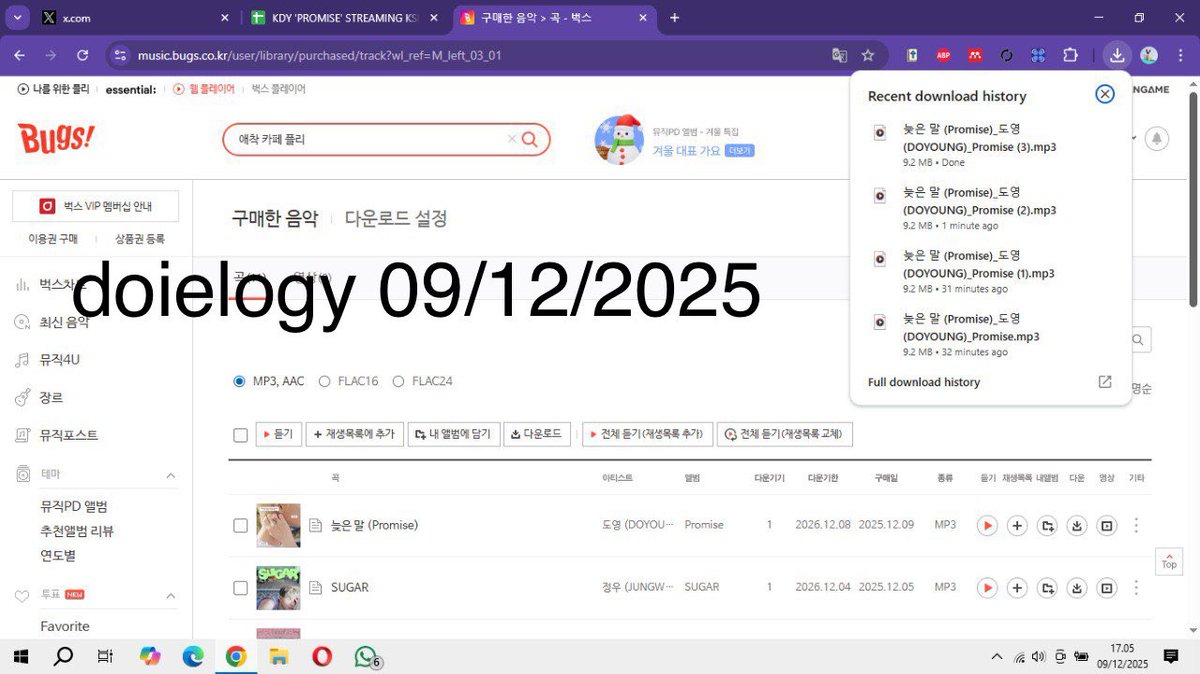
Task: Open video for 늦은 말 (Promise)
Action: tap(1107, 525)
